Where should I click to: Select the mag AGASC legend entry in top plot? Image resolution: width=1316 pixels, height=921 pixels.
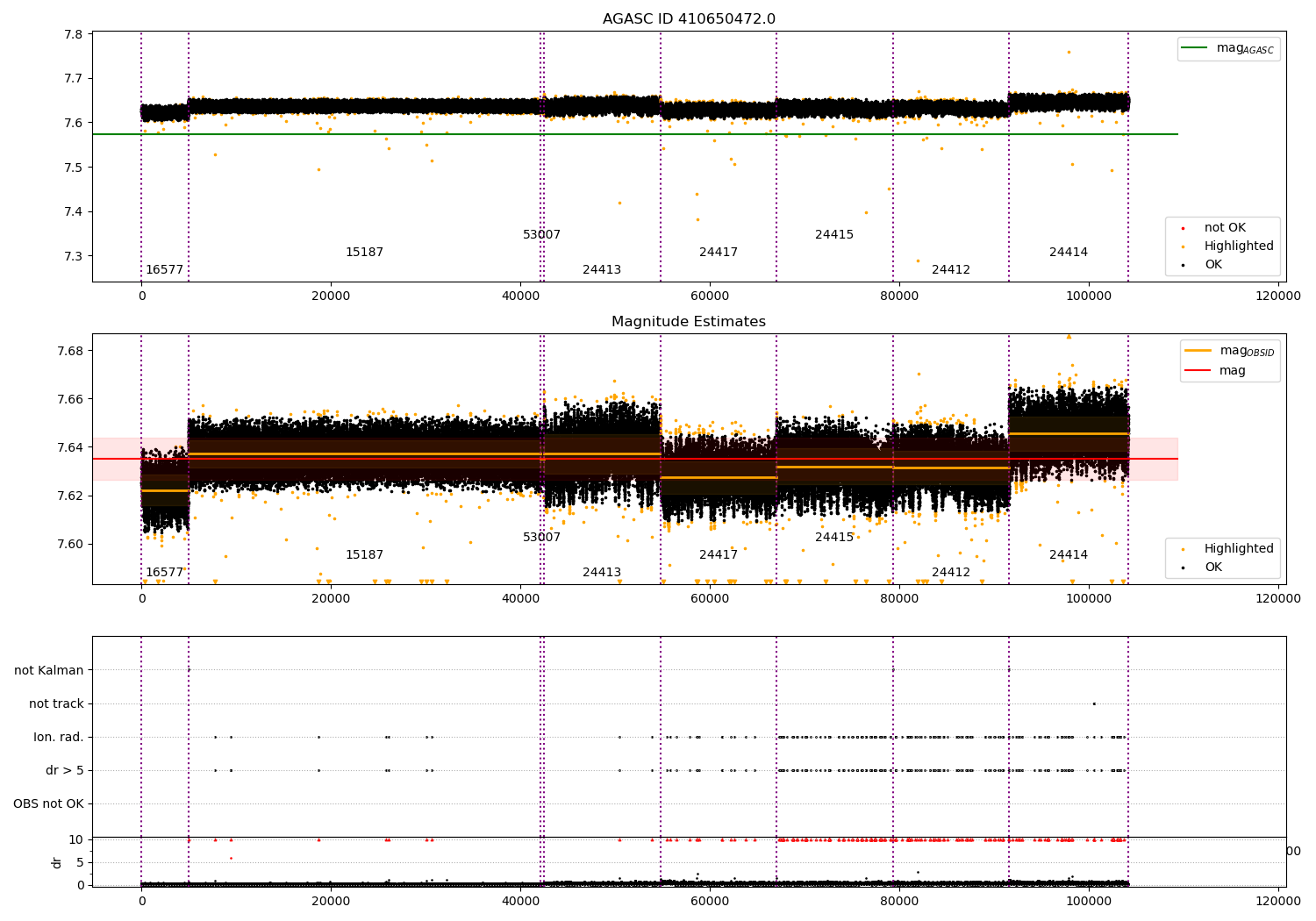1228,48
